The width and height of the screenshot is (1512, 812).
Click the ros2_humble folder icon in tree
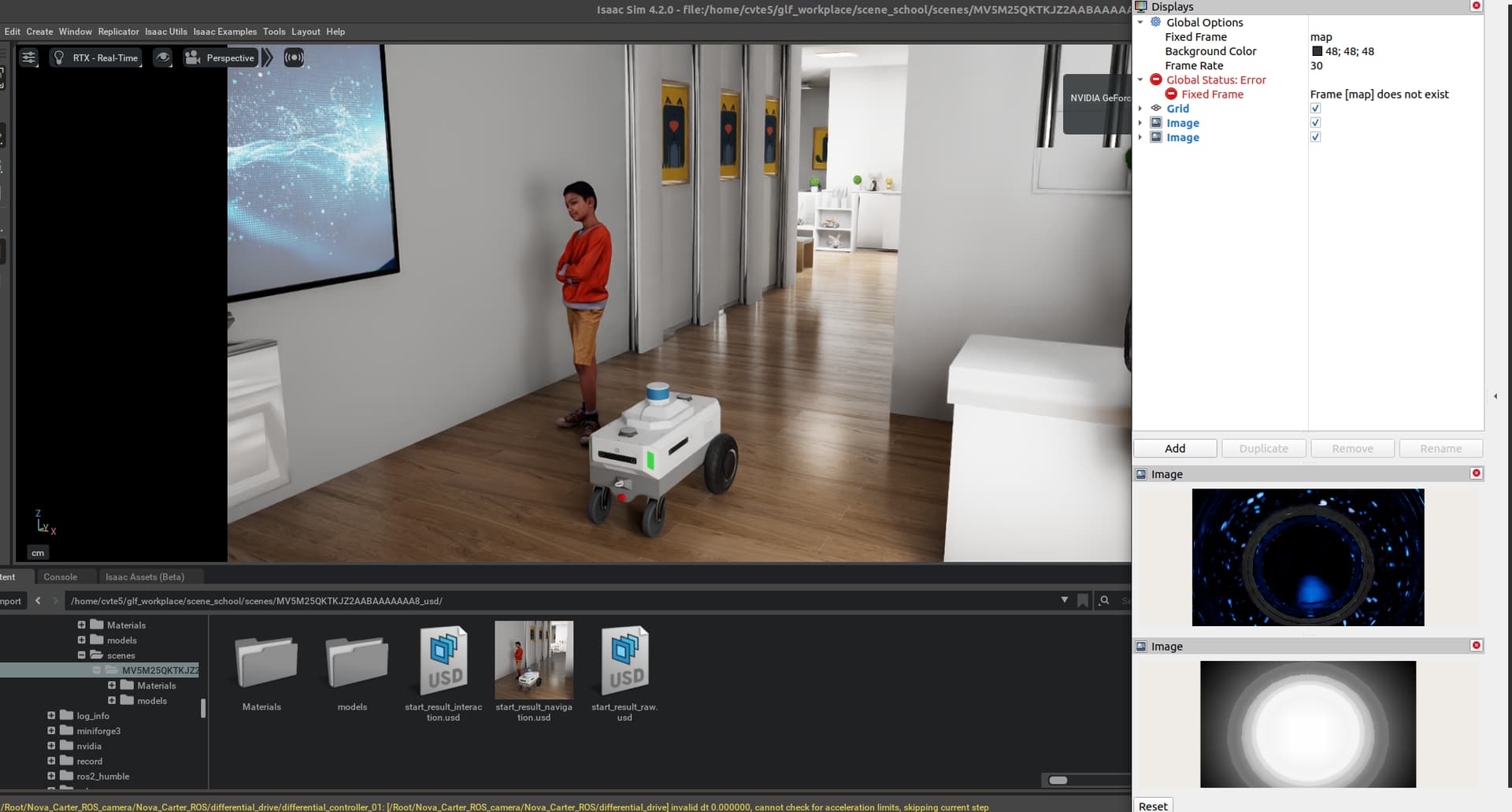point(67,776)
